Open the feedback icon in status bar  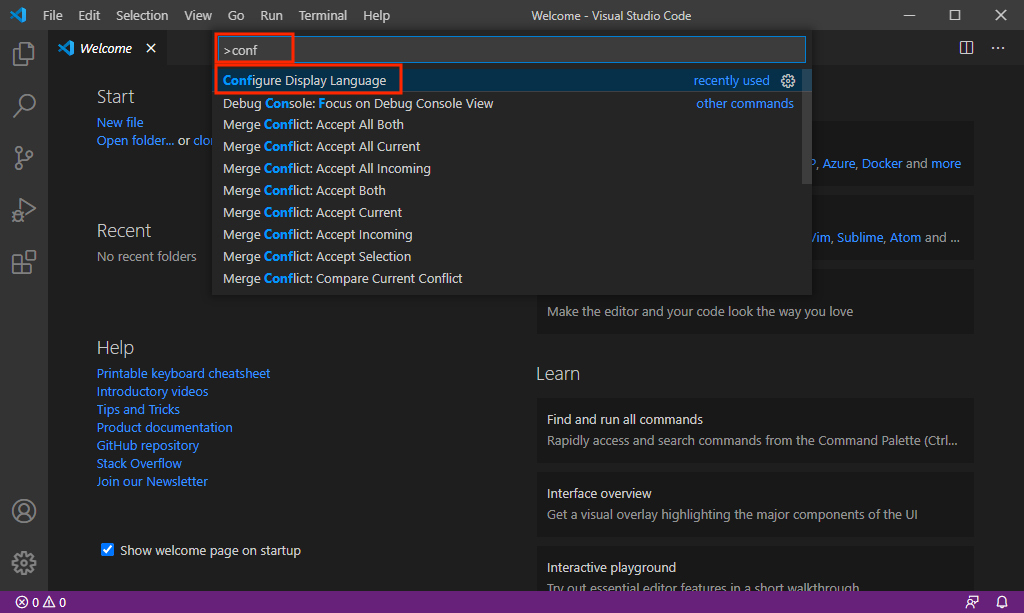coord(972,602)
